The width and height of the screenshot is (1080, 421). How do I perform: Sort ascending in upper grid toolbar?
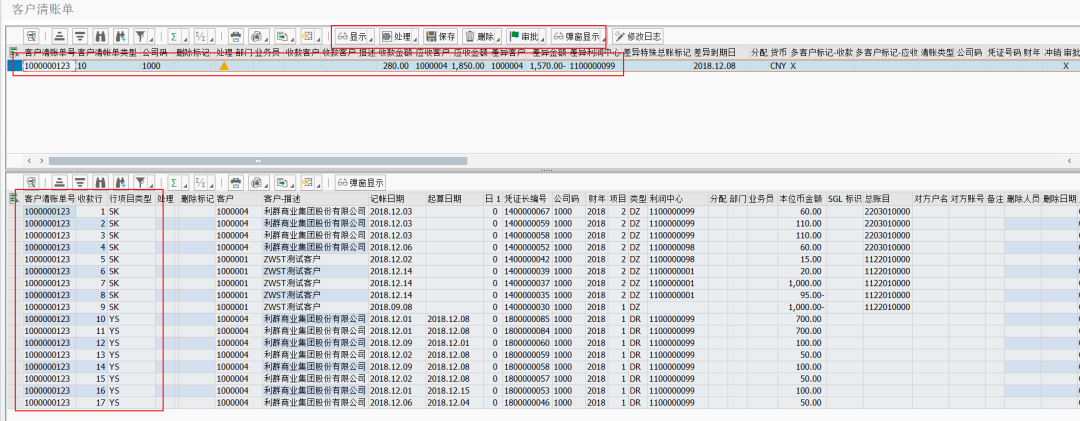(61, 37)
